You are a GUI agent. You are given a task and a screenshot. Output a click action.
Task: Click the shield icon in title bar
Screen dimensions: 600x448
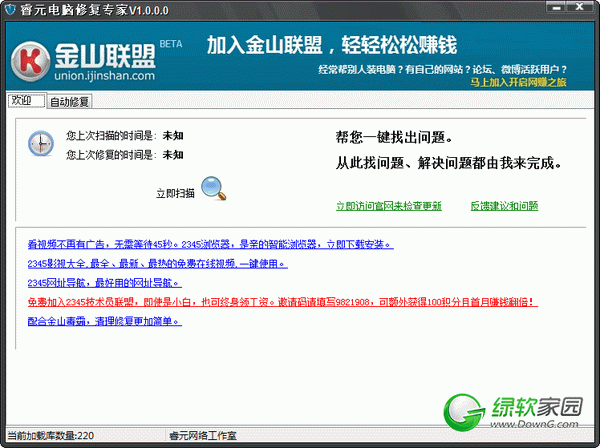(10, 9)
